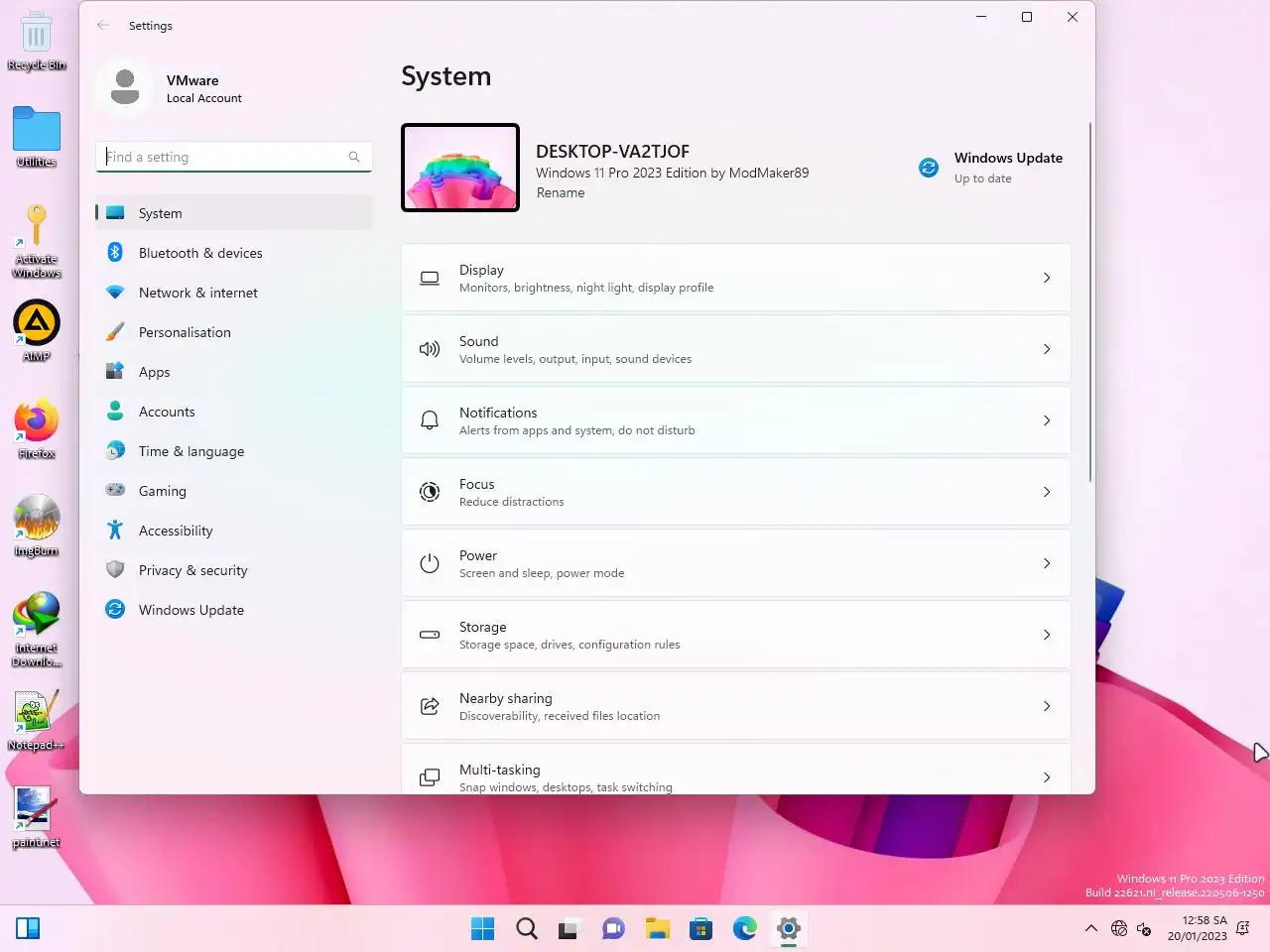Open Accessibility category
Viewport: 1270px width, 952px height.
tap(234, 531)
